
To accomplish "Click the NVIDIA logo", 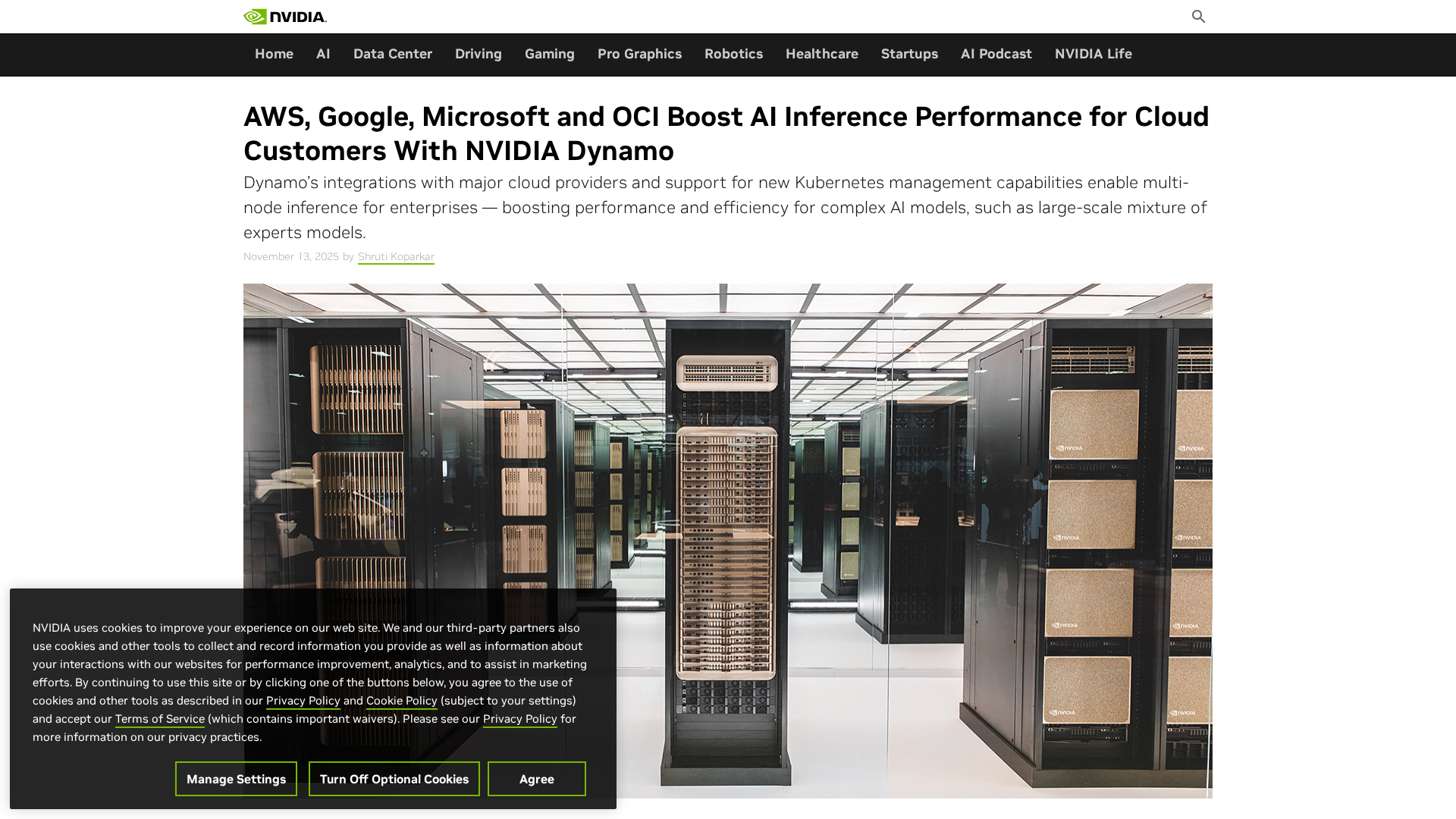I will pyautogui.click(x=285, y=17).
